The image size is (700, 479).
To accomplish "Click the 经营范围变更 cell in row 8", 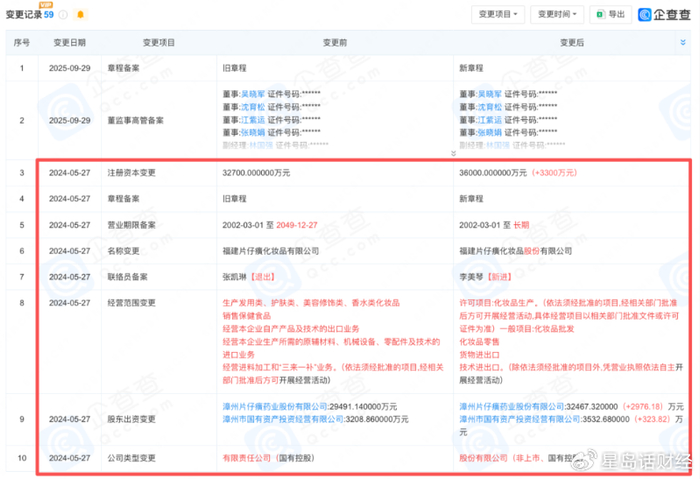I will tap(132, 303).
